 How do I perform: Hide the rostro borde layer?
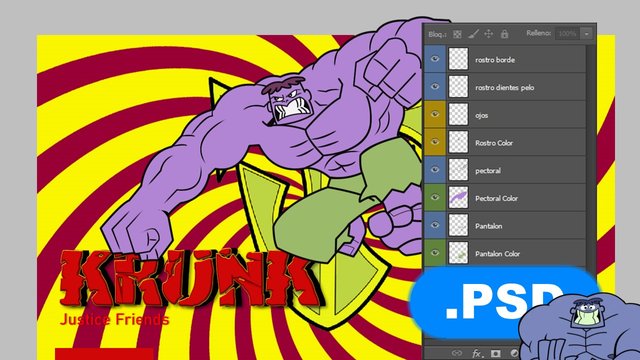click(435, 59)
